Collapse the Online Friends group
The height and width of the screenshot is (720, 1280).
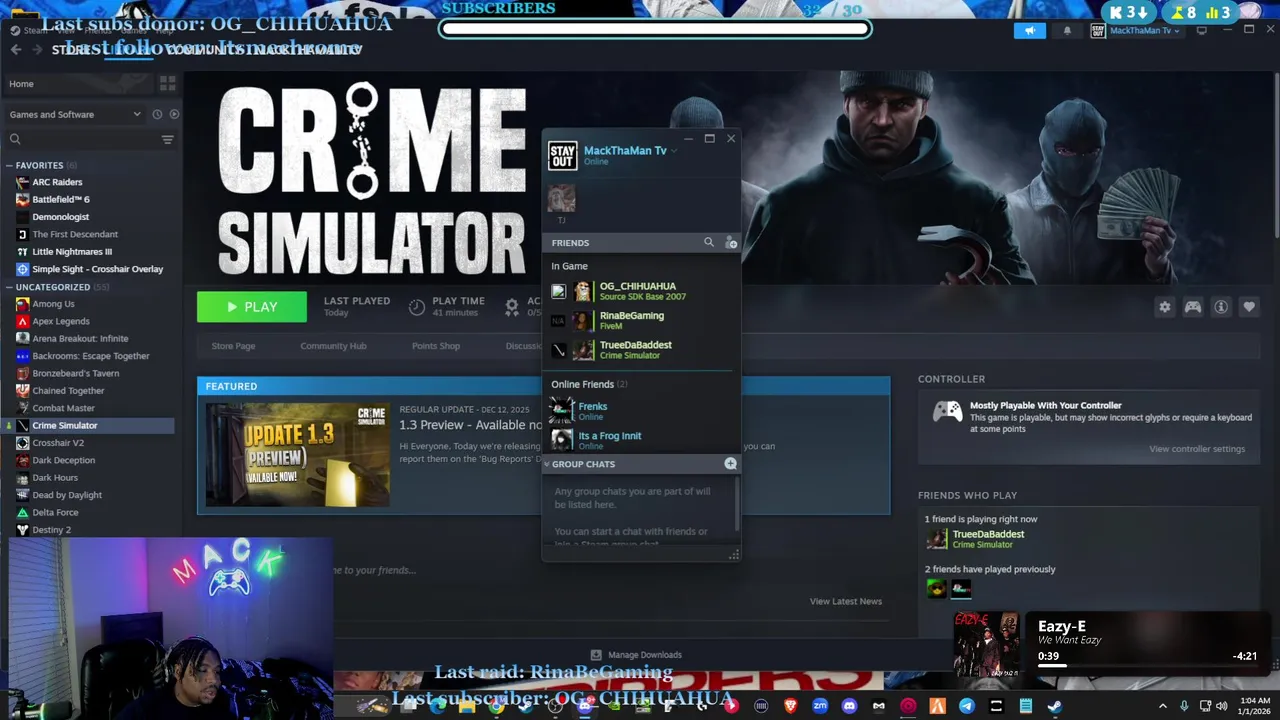pos(589,384)
